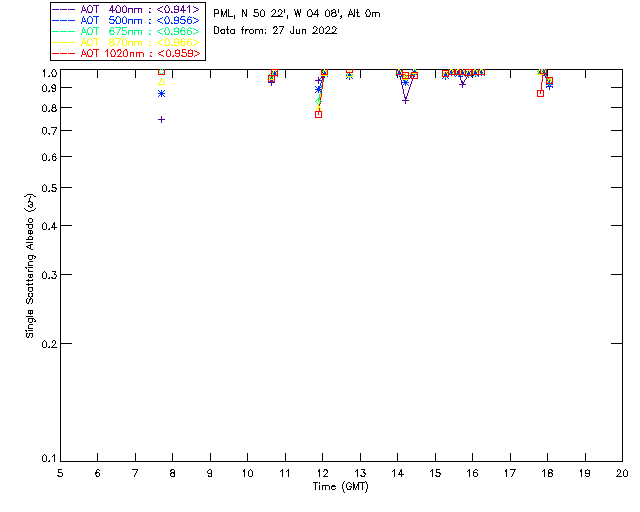Viewport: 640px width, 512px height.
Task: Click the Time (GMT) x-axis label
Action: [341, 485]
